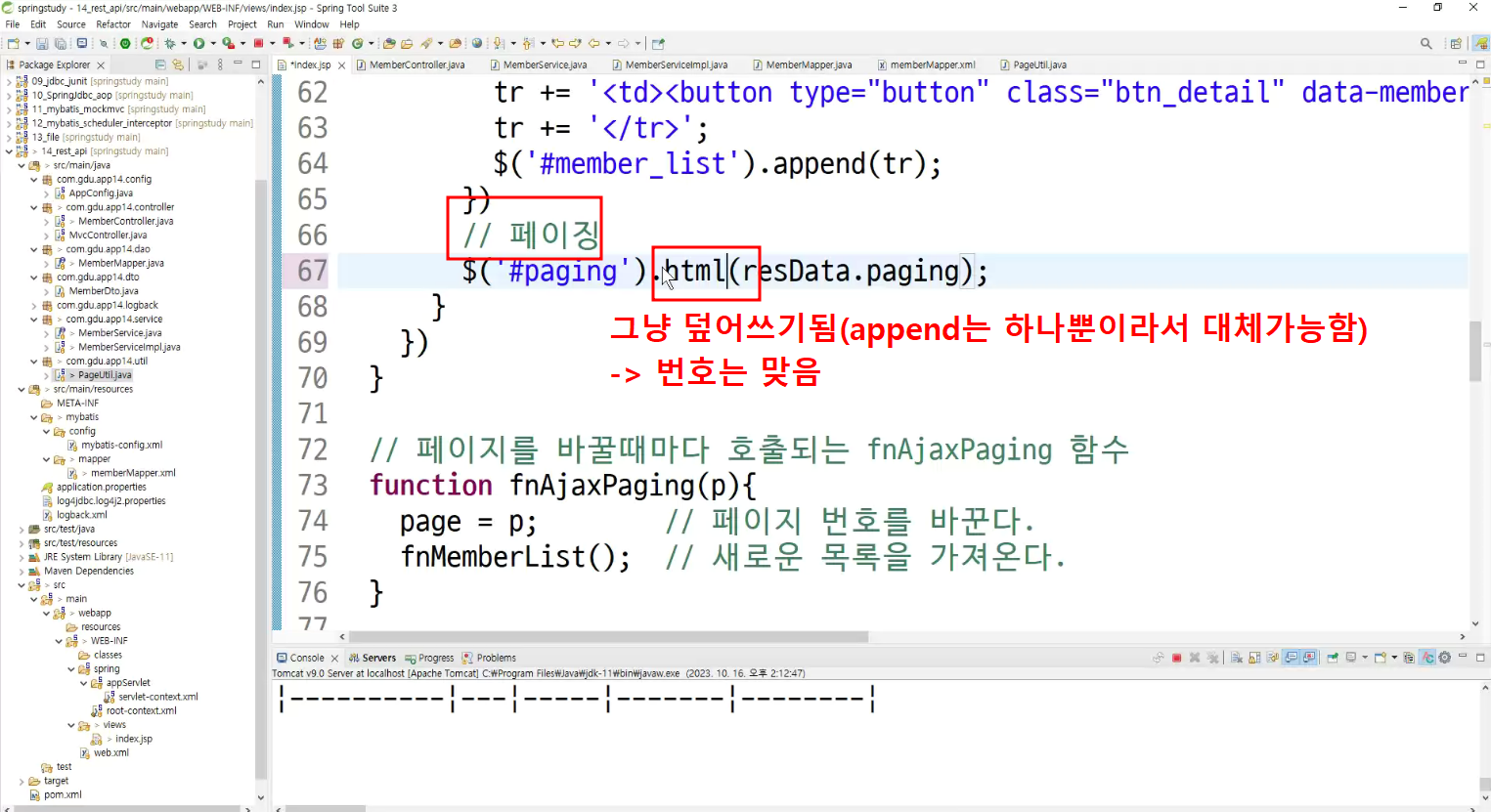The width and height of the screenshot is (1491, 812).
Task: Open the Run button dropdown arrow
Action: (x=213, y=43)
